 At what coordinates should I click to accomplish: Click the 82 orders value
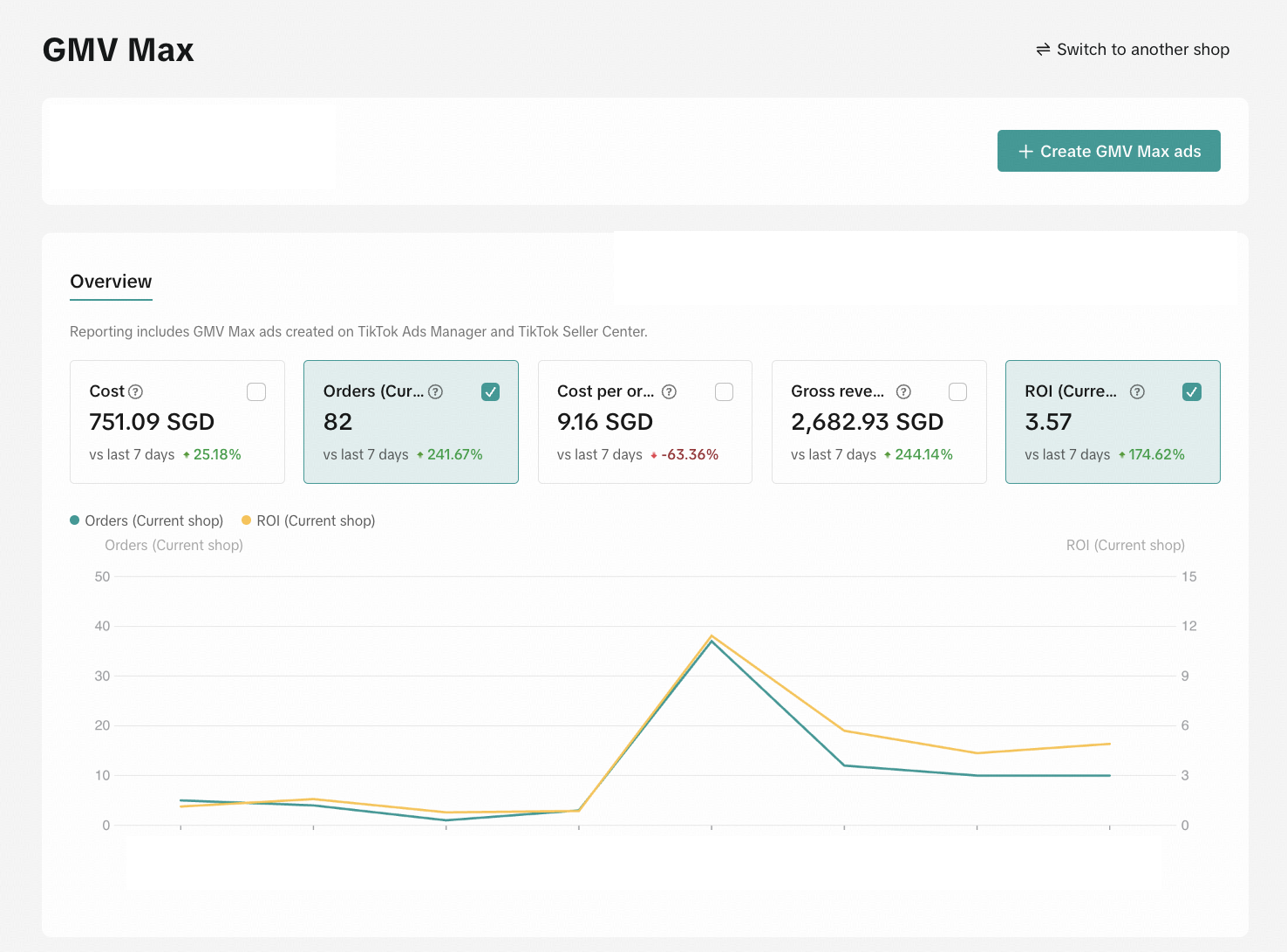coord(337,422)
